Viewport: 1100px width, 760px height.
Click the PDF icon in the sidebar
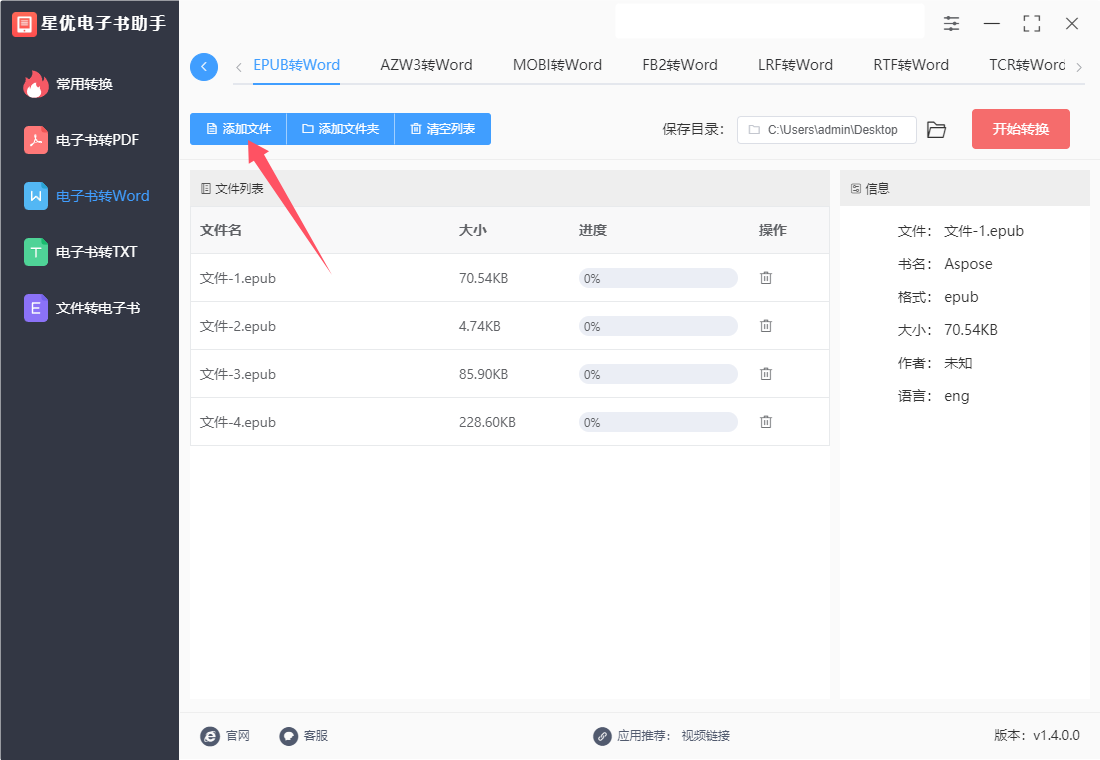pos(36,140)
